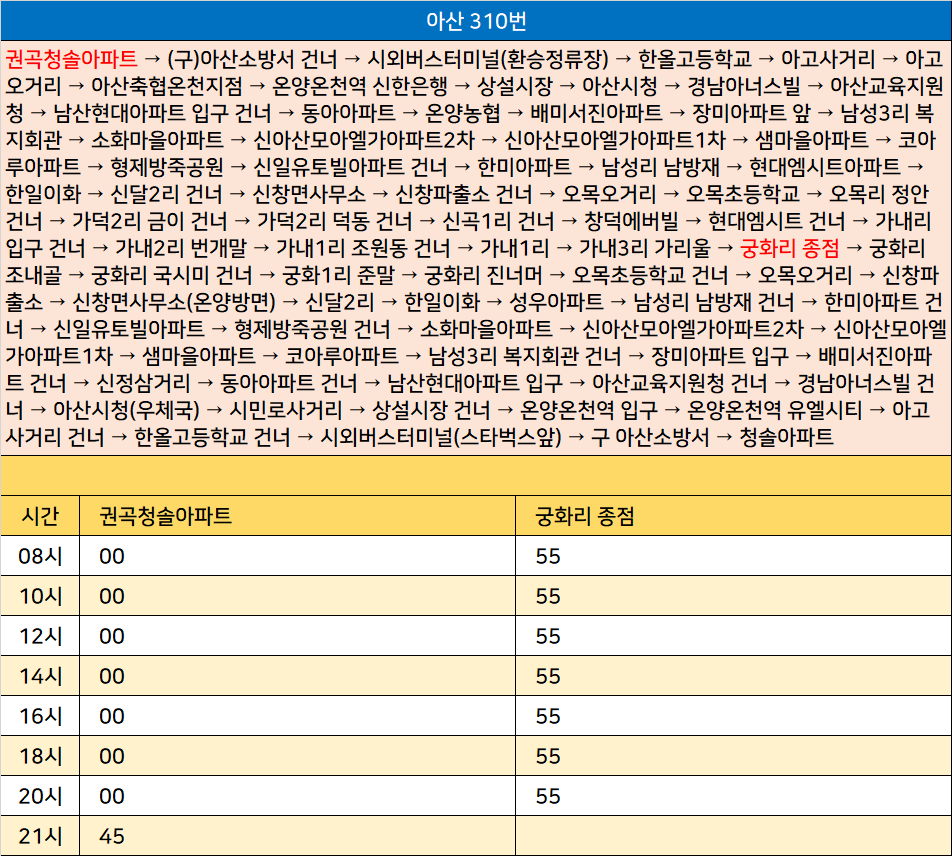Click the stop '온양온천역 신한은행'

tap(360, 86)
